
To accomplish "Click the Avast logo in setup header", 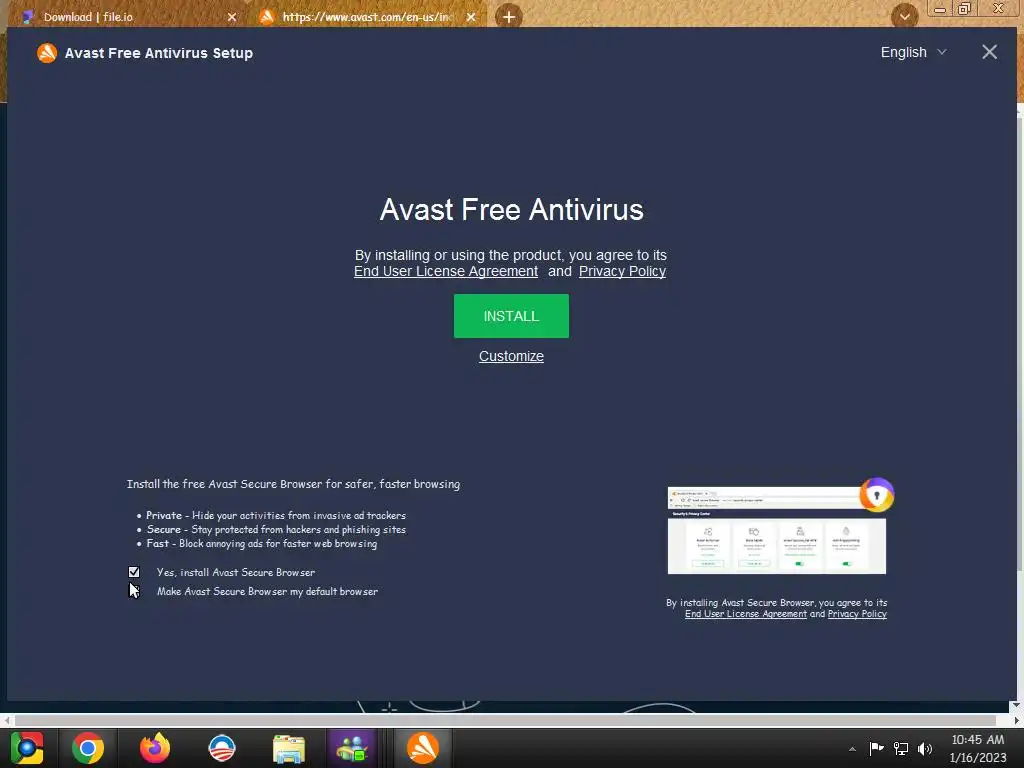I will click(47, 53).
